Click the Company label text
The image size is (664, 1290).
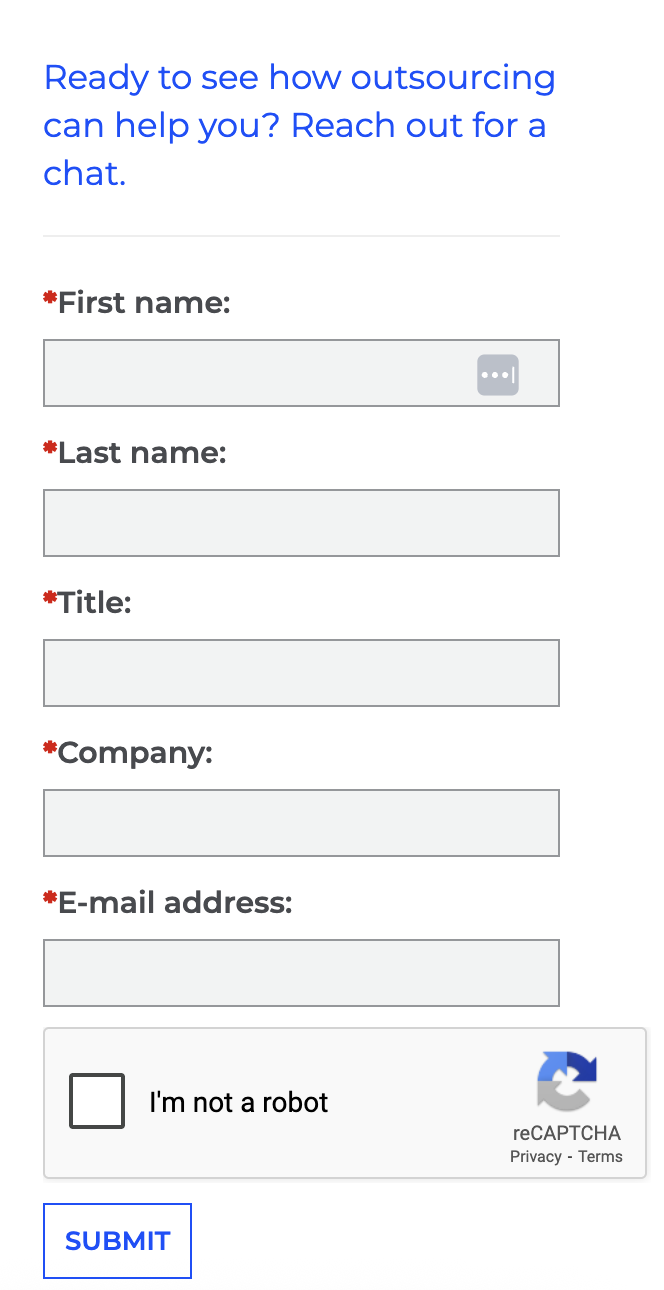tap(135, 754)
